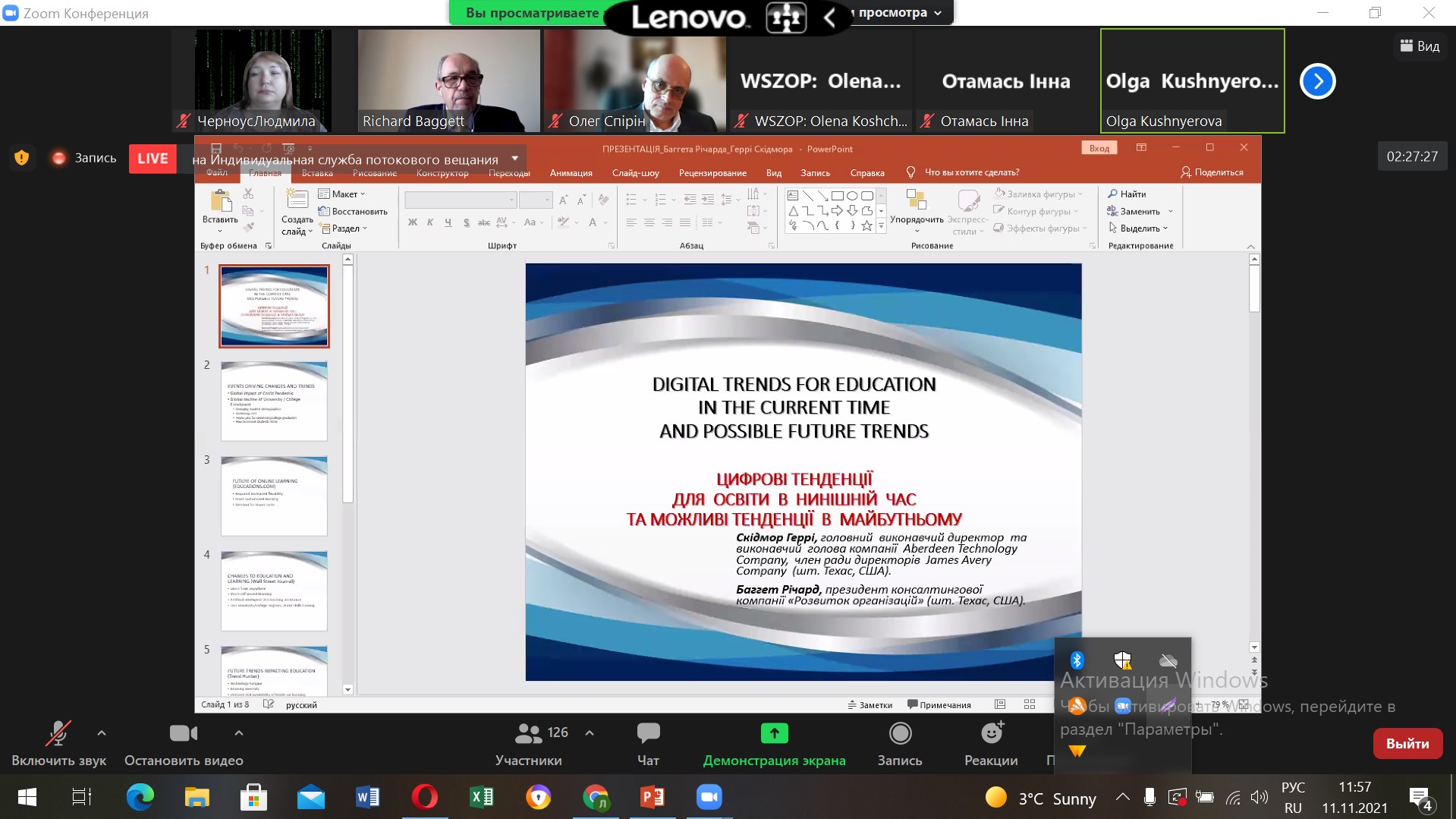Unmute microphone with Включить звук button
This screenshot has width=1456, height=819.
point(58,744)
